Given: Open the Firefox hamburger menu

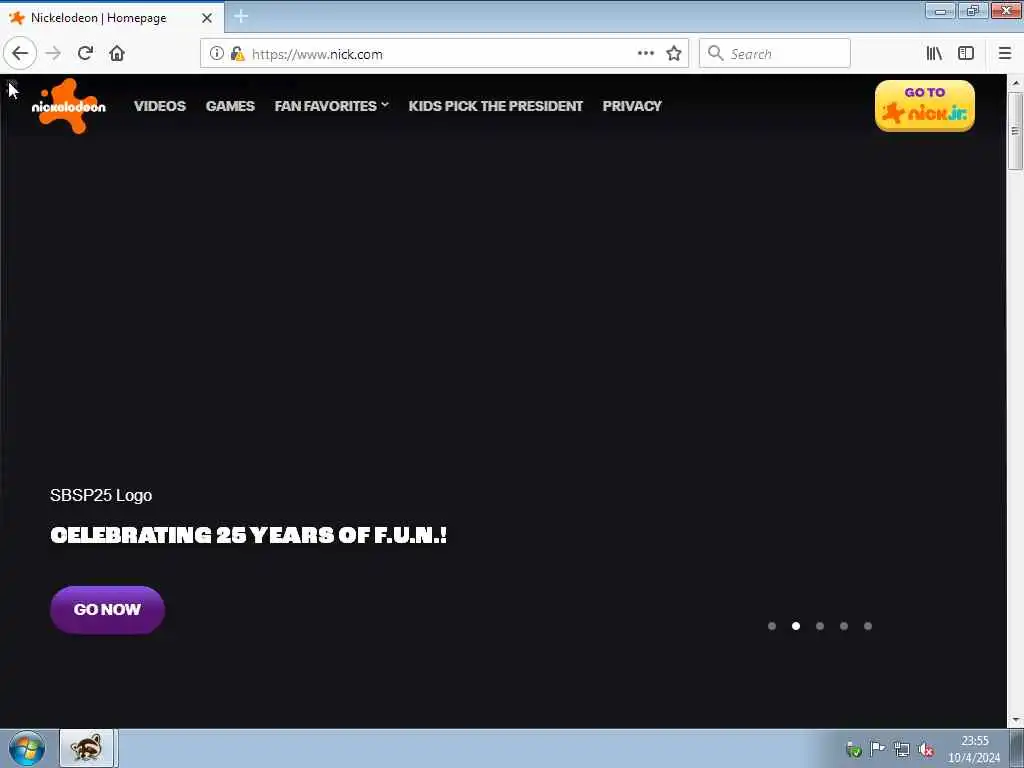Looking at the screenshot, I should click(1005, 54).
